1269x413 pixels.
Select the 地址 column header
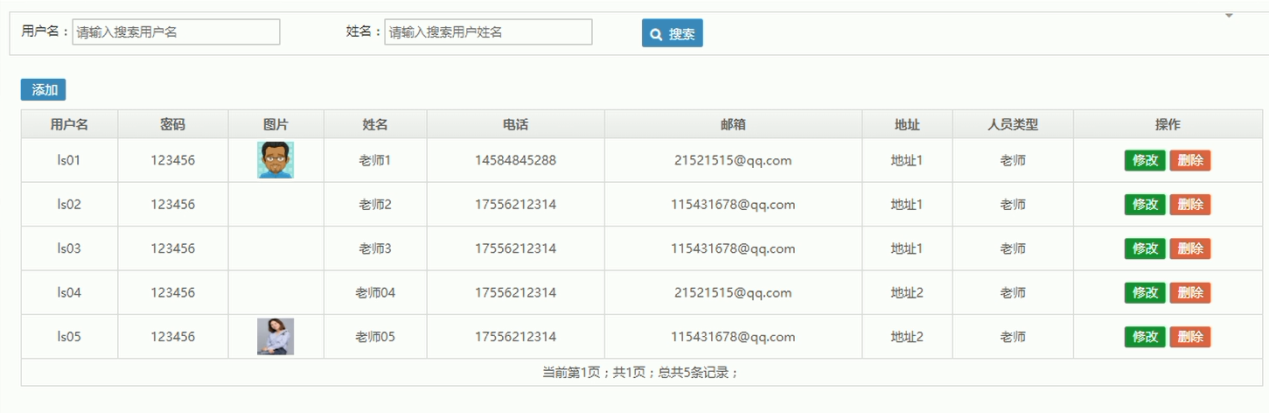click(907, 125)
